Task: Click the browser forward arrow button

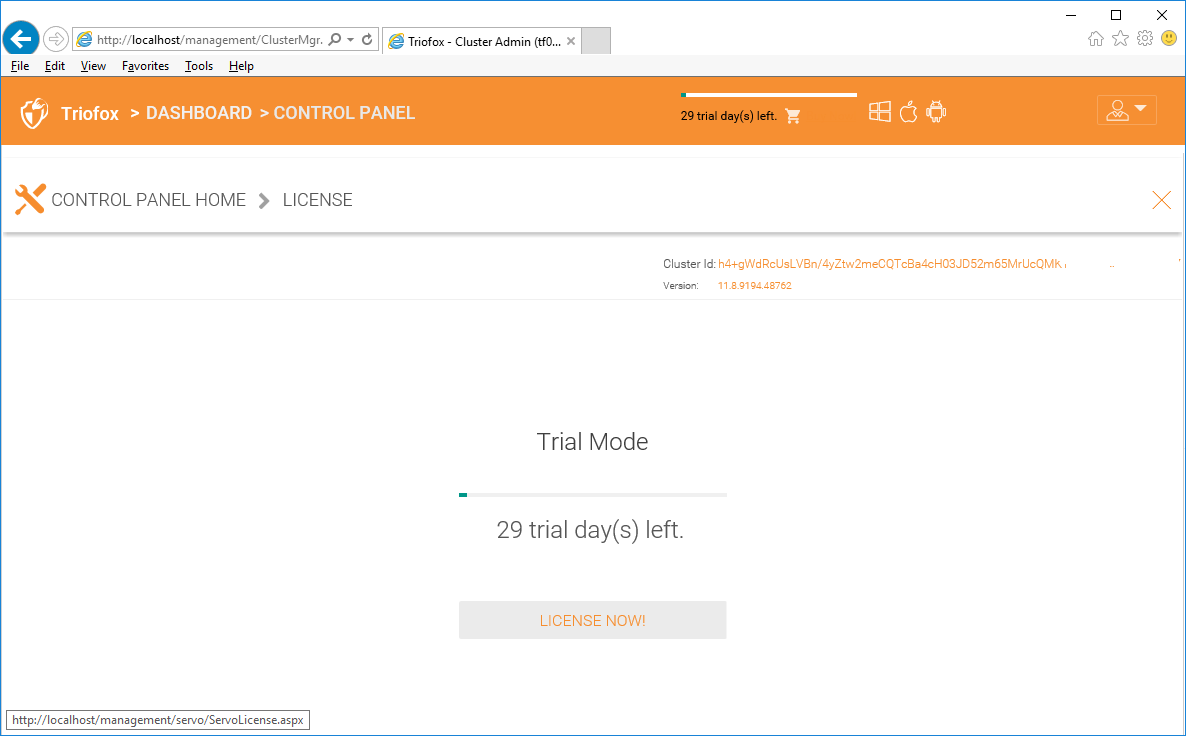Action: coord(55,39)
